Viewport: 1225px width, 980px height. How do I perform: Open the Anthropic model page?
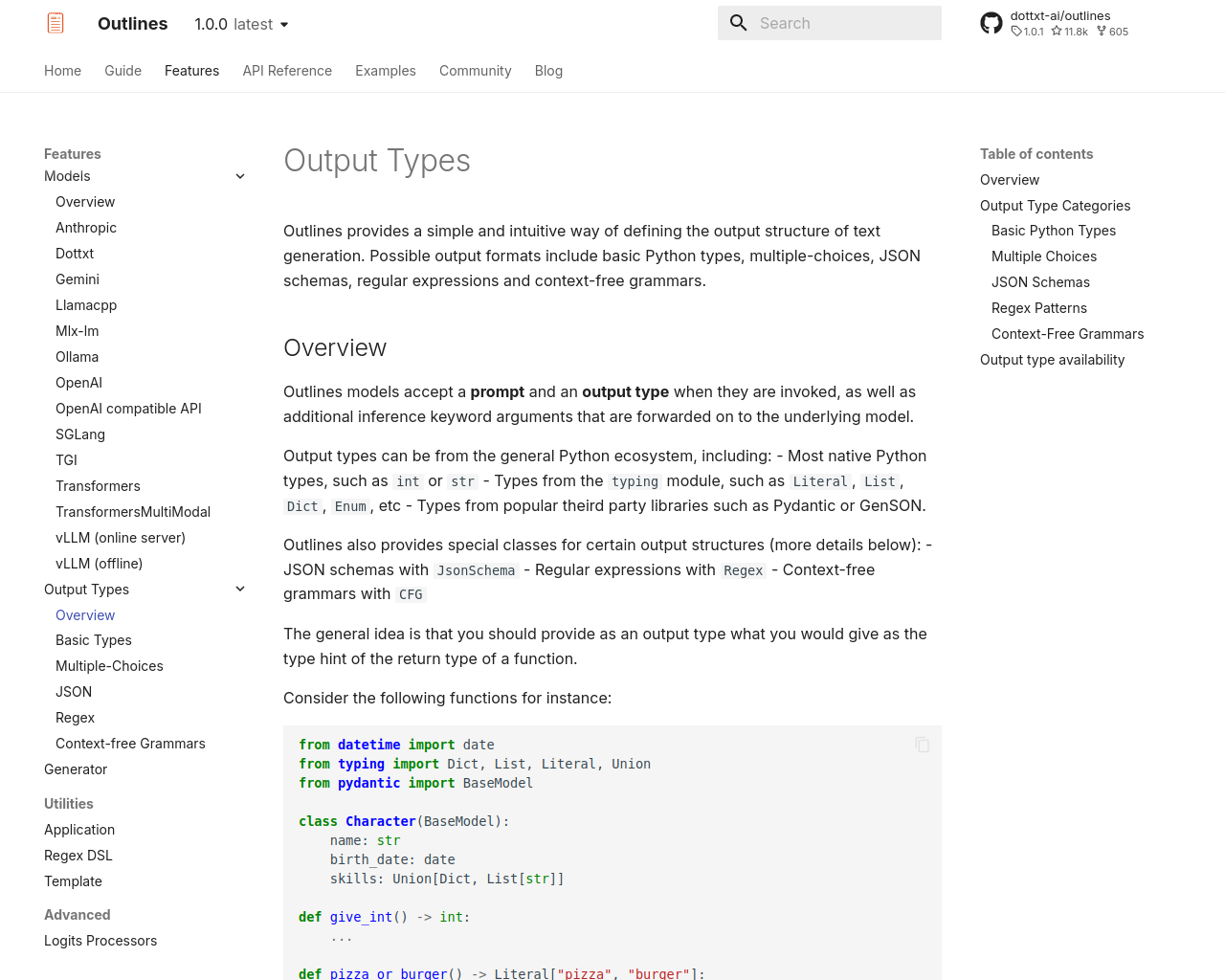86,228
